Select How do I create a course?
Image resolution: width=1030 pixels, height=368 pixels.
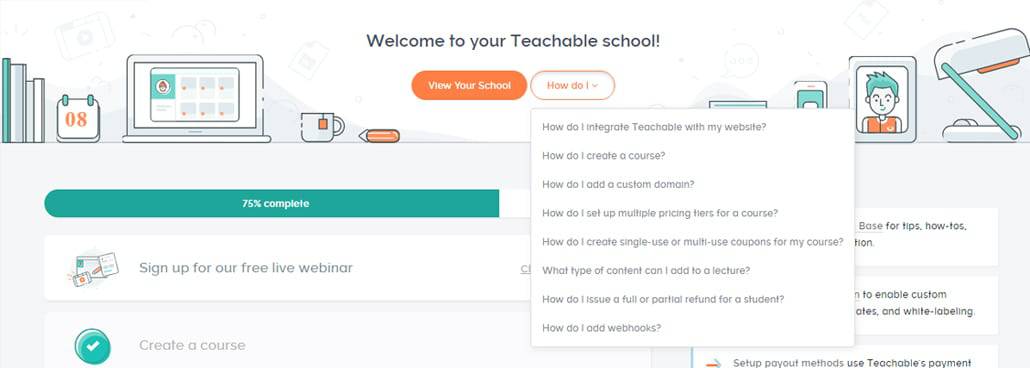click(604, 156)
